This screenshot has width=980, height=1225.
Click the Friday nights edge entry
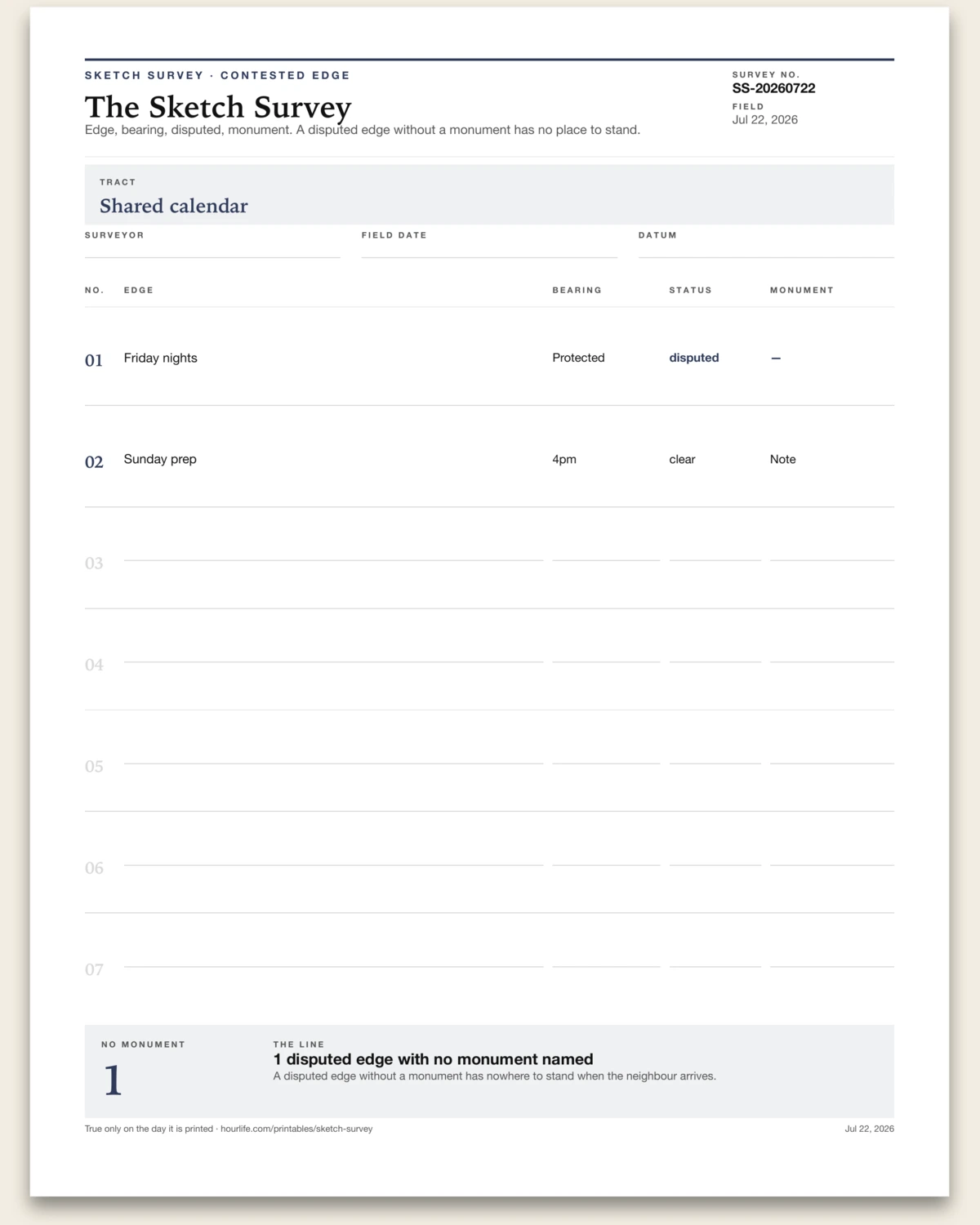click(161, 358)
